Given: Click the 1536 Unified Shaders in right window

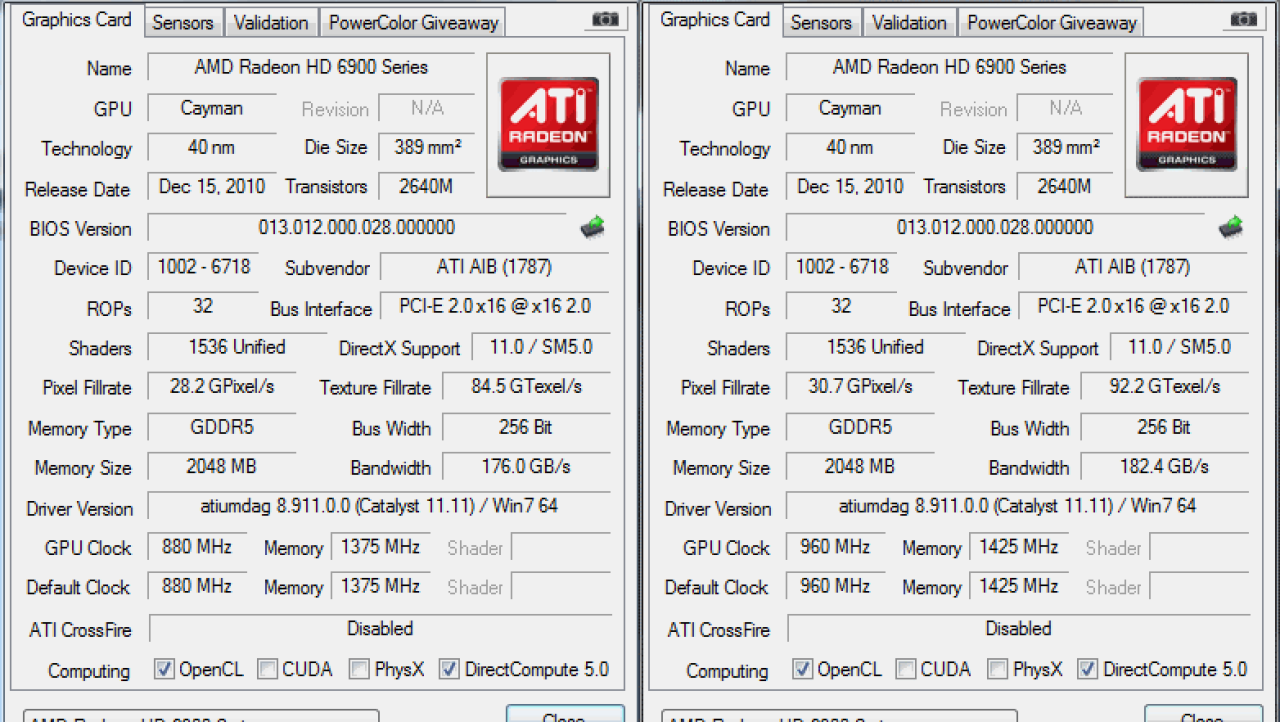Looking at the screenshot, I should (875, 347).
